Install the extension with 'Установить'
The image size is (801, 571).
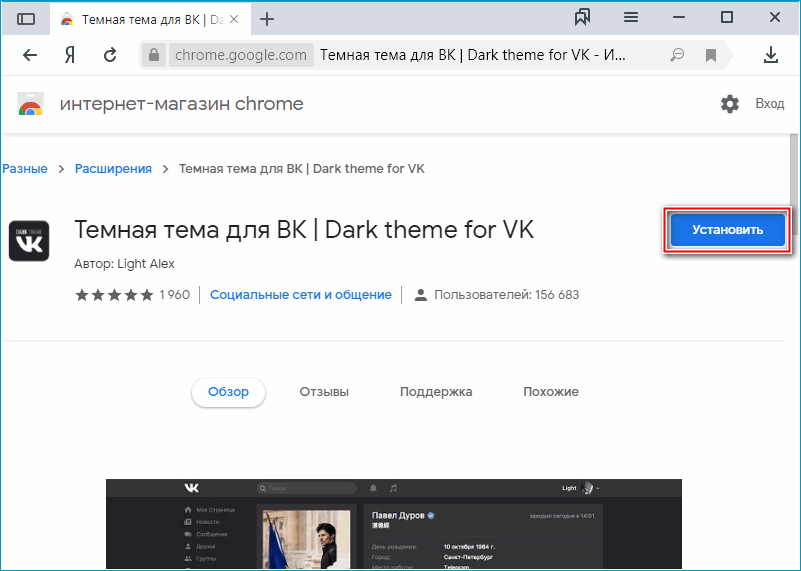coord(727,229)
